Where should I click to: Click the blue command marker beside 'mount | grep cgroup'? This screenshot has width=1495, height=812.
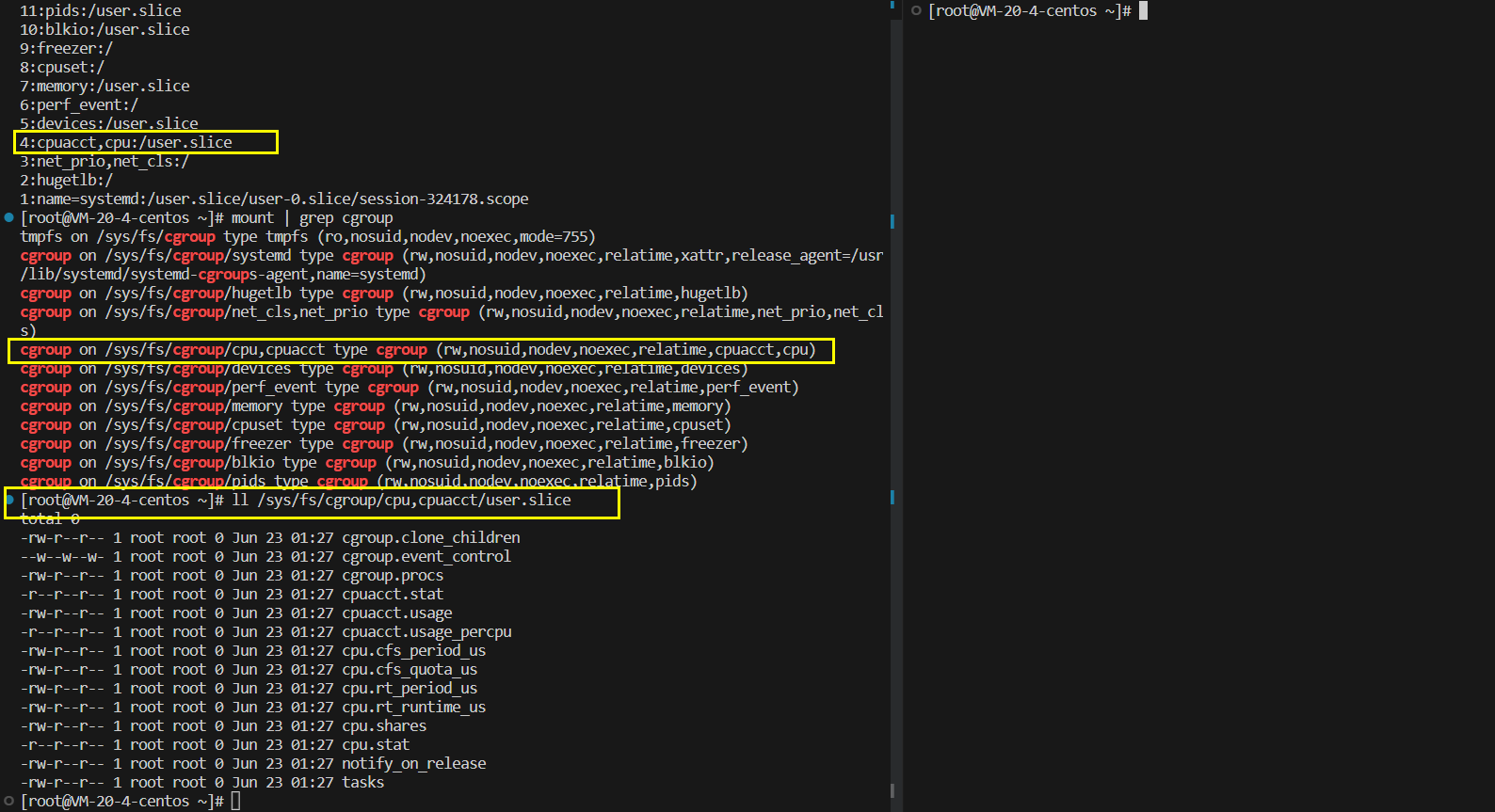coord(8,217)
